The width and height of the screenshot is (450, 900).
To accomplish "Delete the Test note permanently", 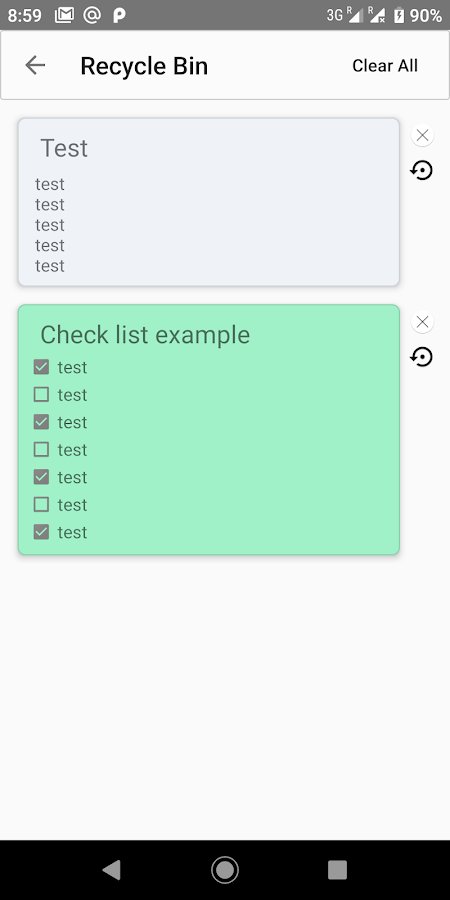I will point(422,135).
